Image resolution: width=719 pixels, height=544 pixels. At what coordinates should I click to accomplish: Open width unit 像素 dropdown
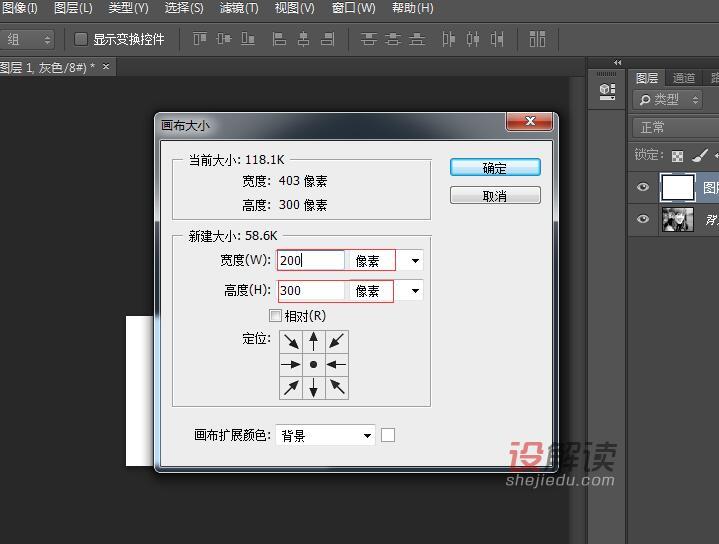[x=384, y=261]
